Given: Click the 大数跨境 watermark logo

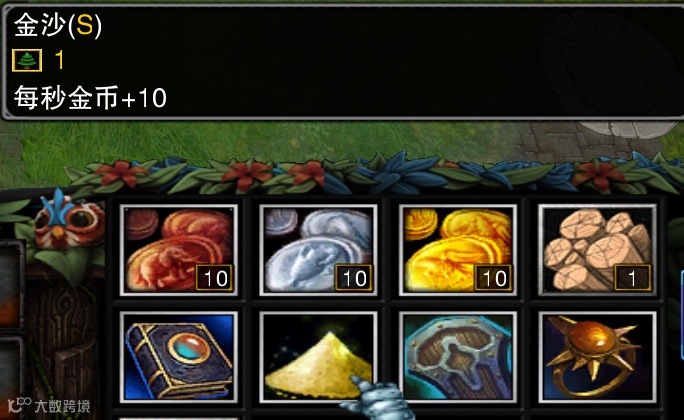Looking at the screenshot, I should point(49,406).
